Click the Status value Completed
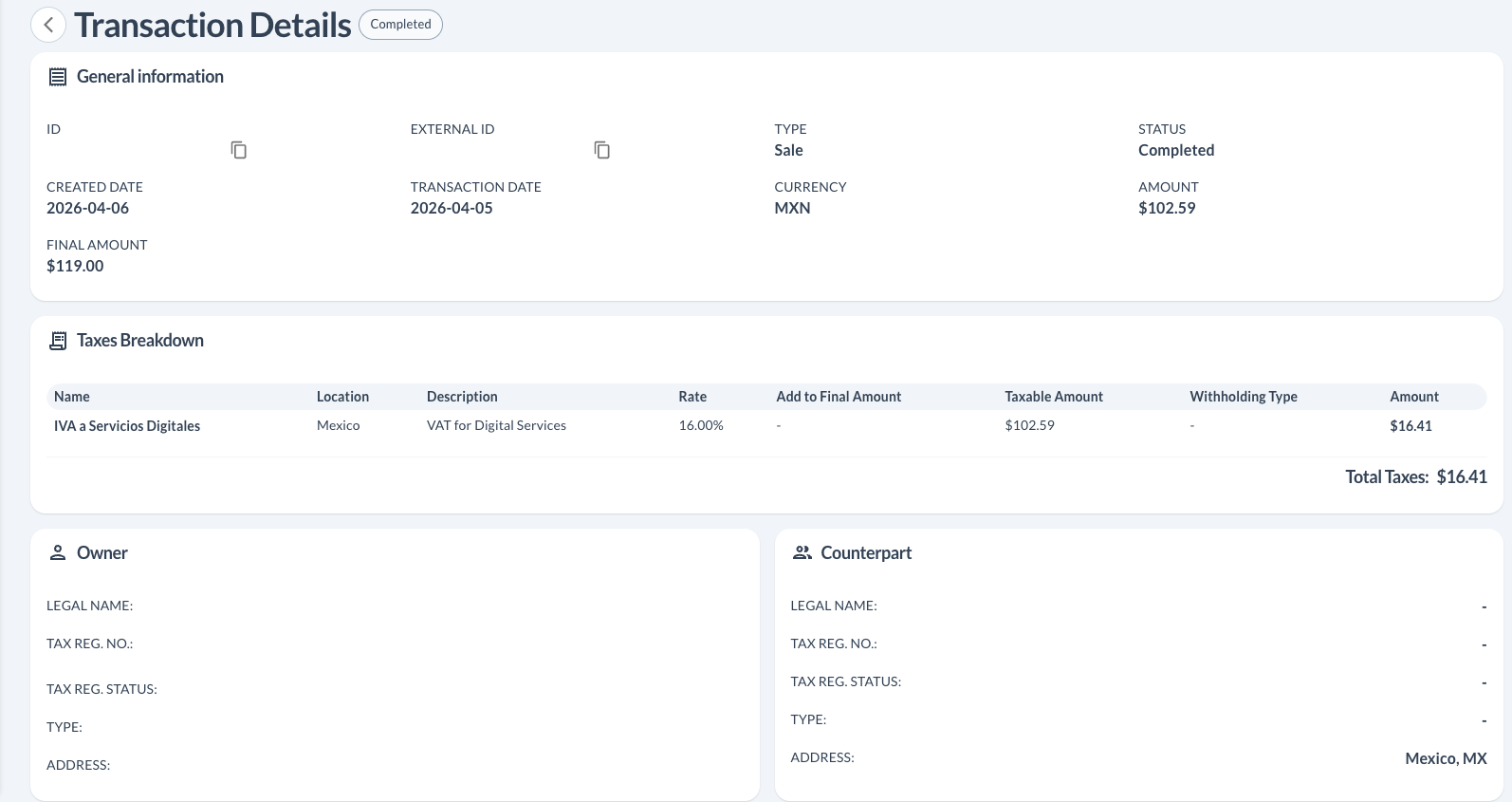 [1176, 150]
